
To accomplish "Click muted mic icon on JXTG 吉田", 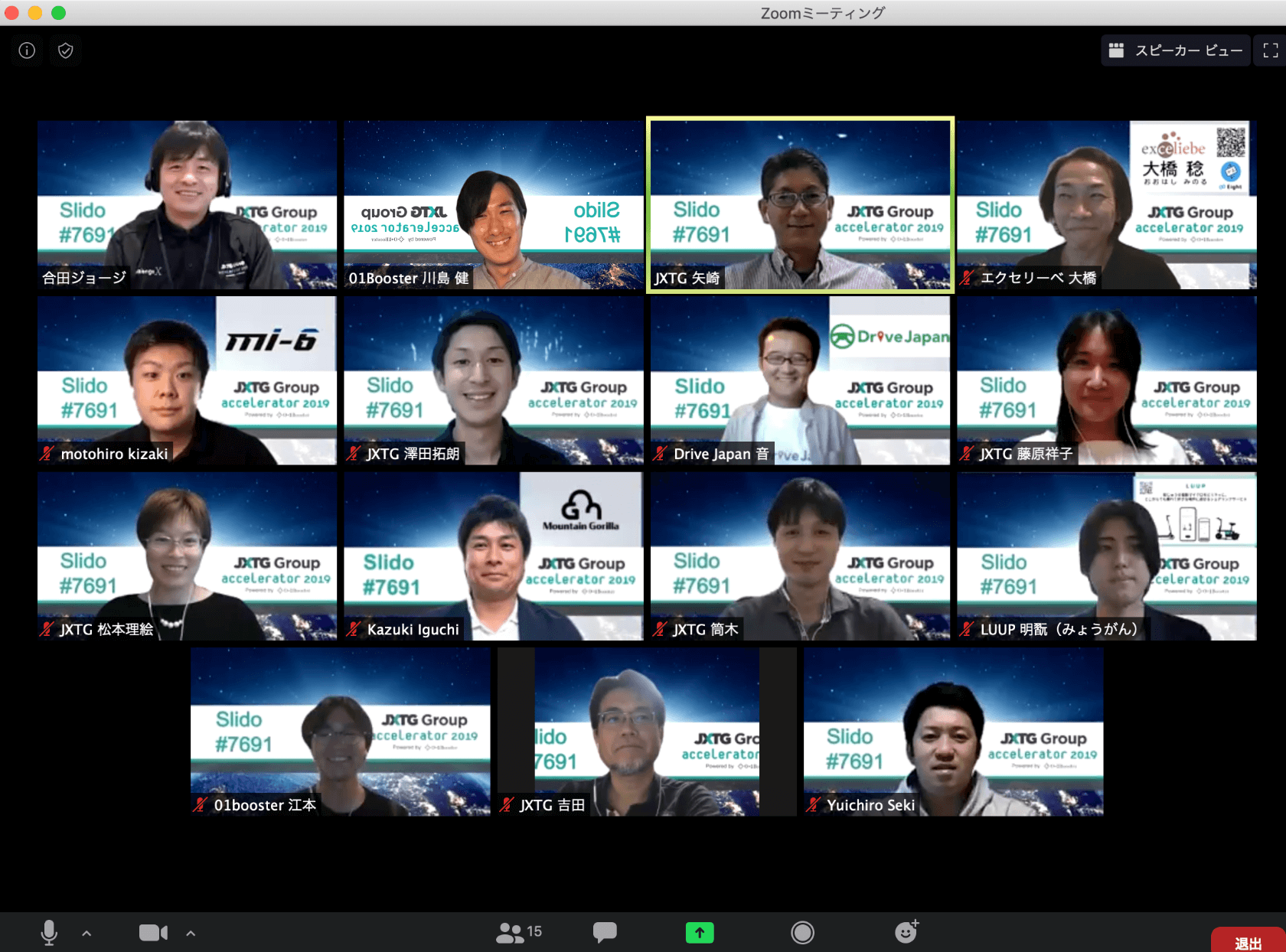I will pos(507,805).
